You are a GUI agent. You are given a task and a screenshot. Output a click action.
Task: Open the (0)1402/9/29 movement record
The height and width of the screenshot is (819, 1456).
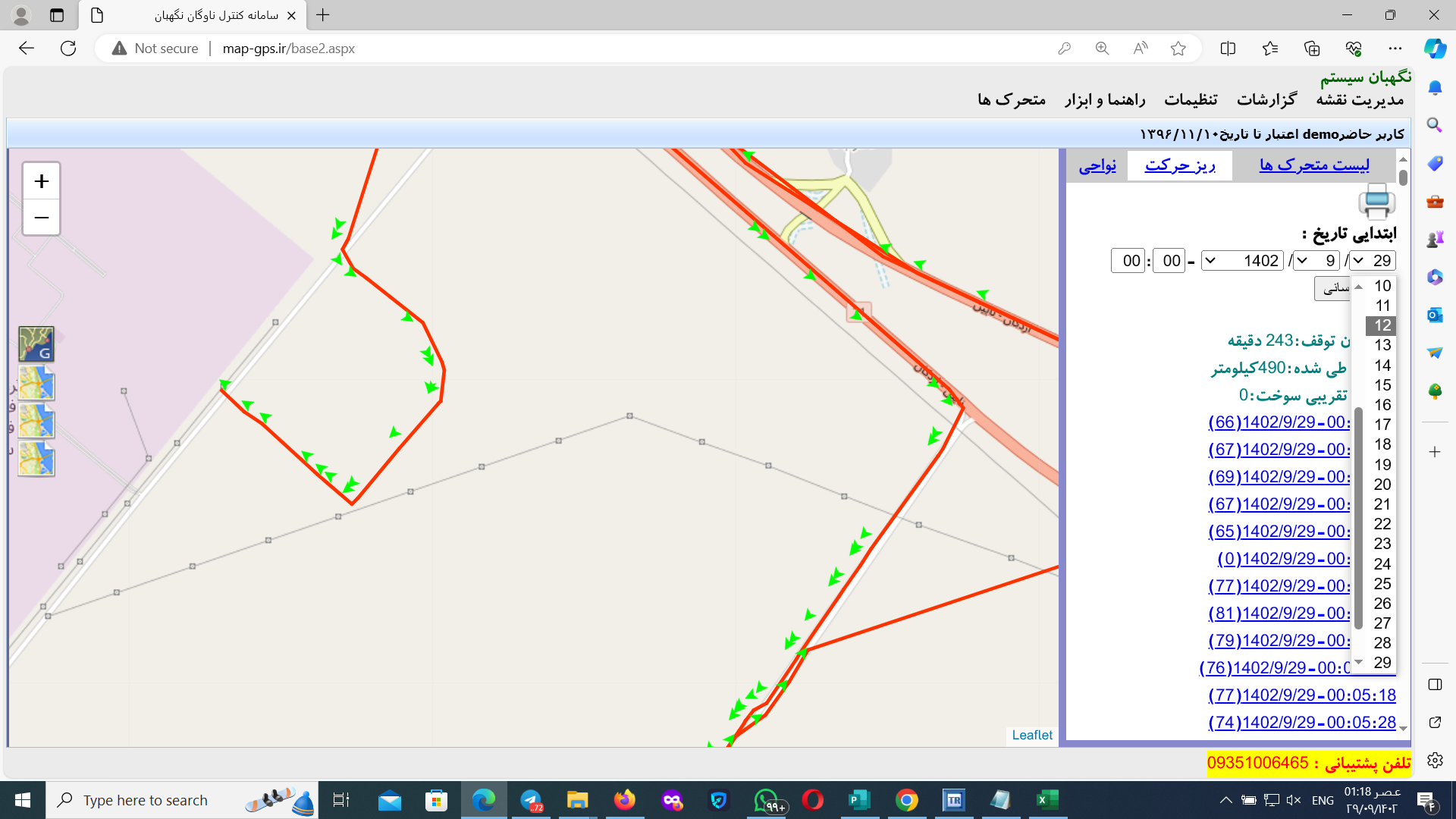click(x=1284, y=558)
